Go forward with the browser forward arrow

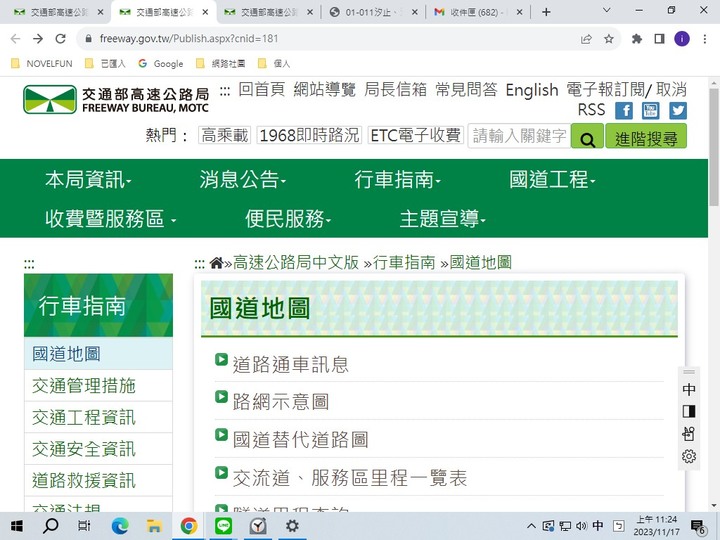click(38, 39)
